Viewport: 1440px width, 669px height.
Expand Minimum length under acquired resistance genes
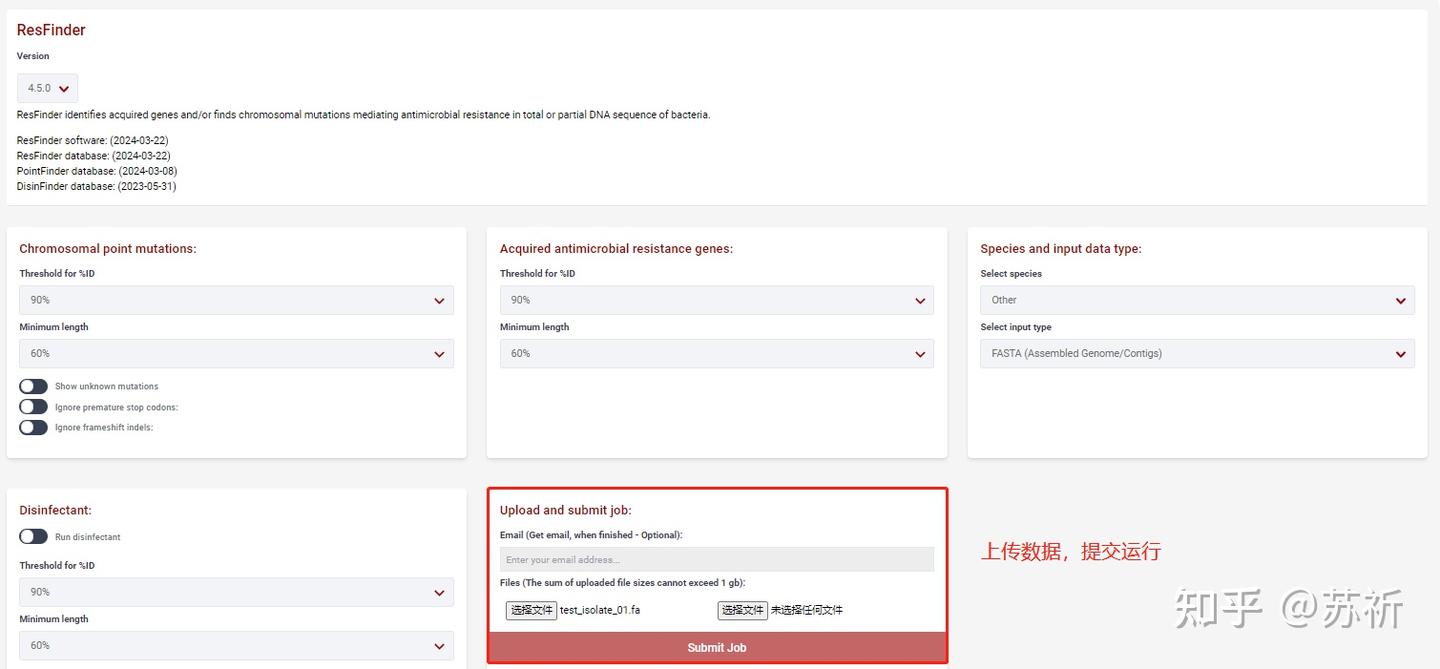coord(717,353)
